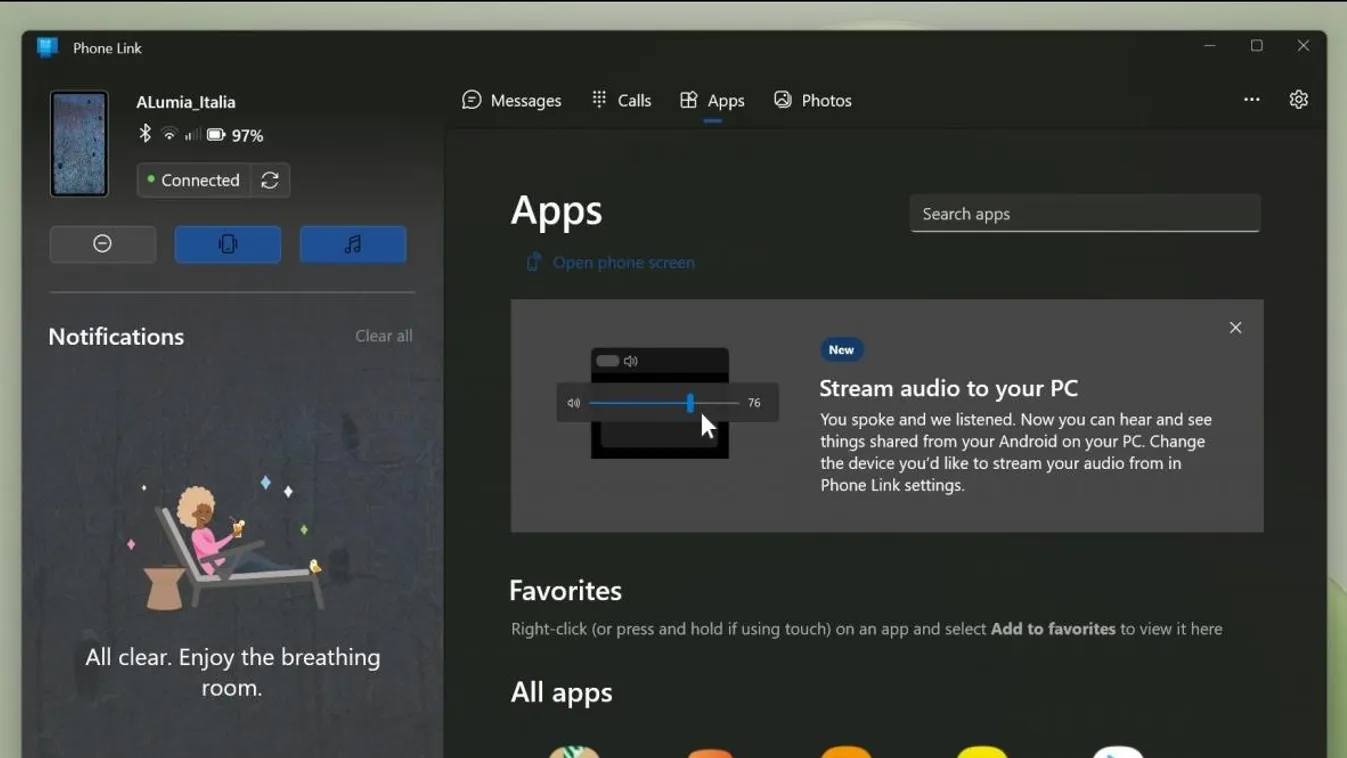Click the refresh connection icon
This screenshot has height=758, width=1347.
pyautogui.click(x=270, y=180)
